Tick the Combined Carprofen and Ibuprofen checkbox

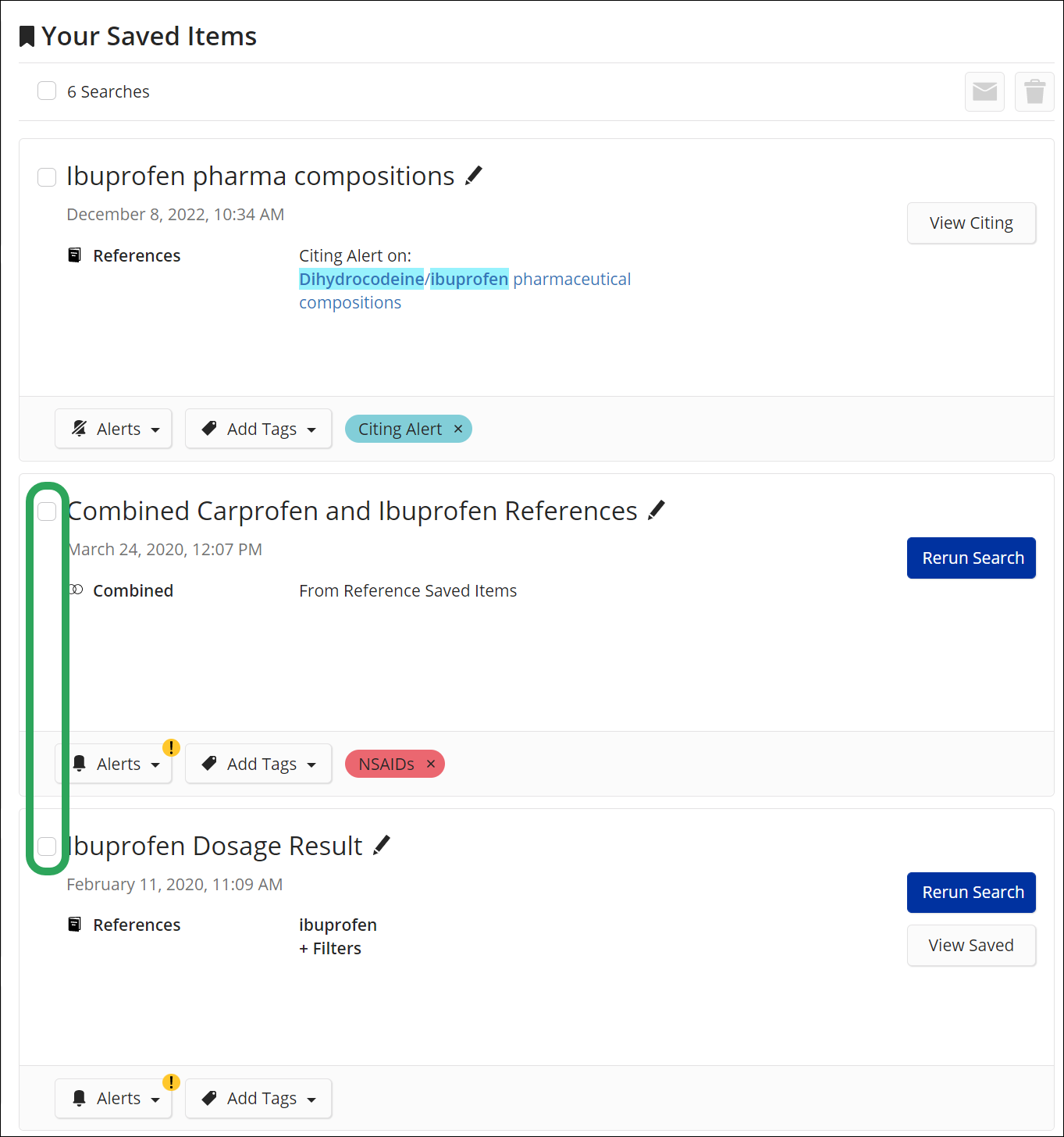47,511
